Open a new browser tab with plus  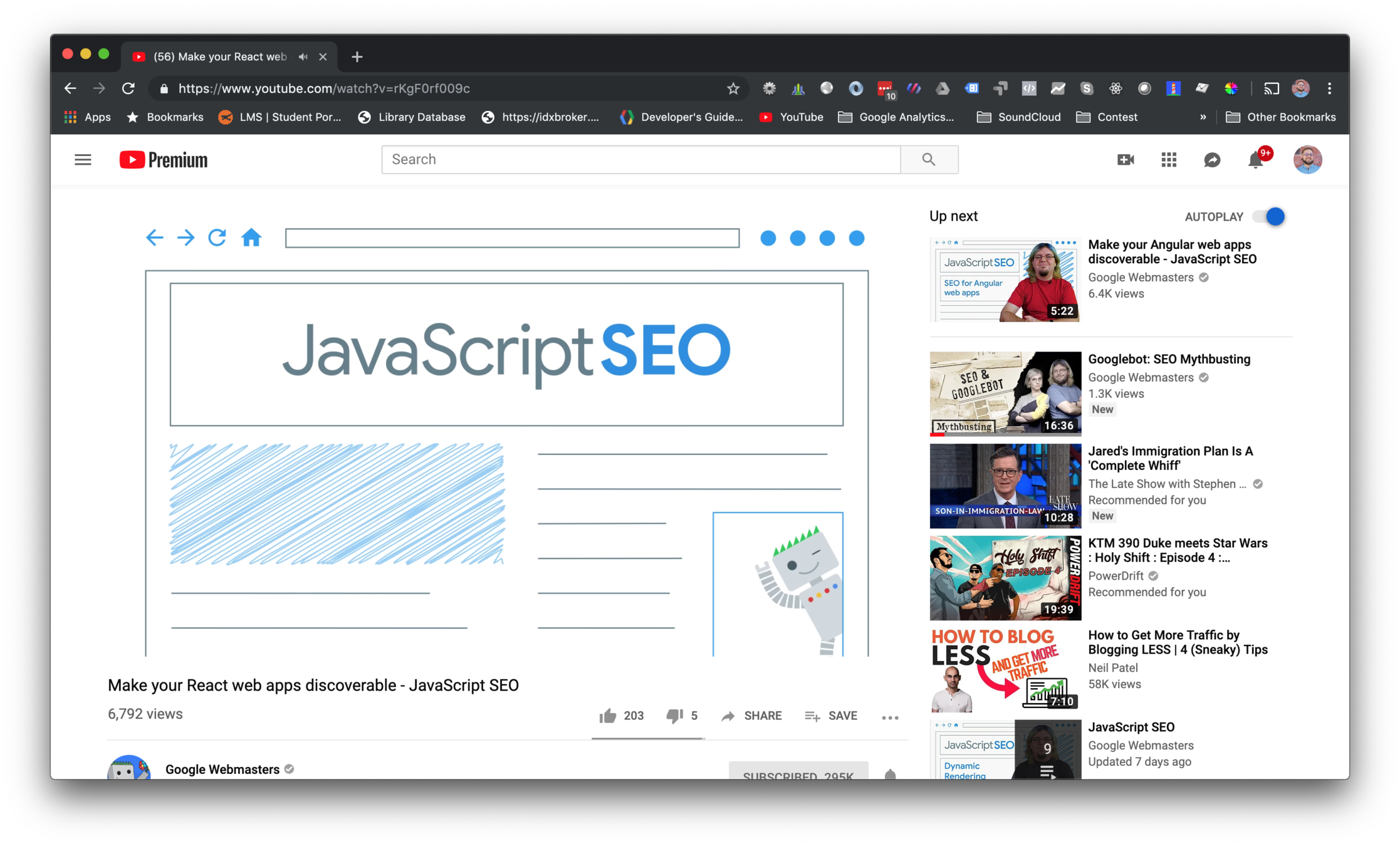click(357, 56)
